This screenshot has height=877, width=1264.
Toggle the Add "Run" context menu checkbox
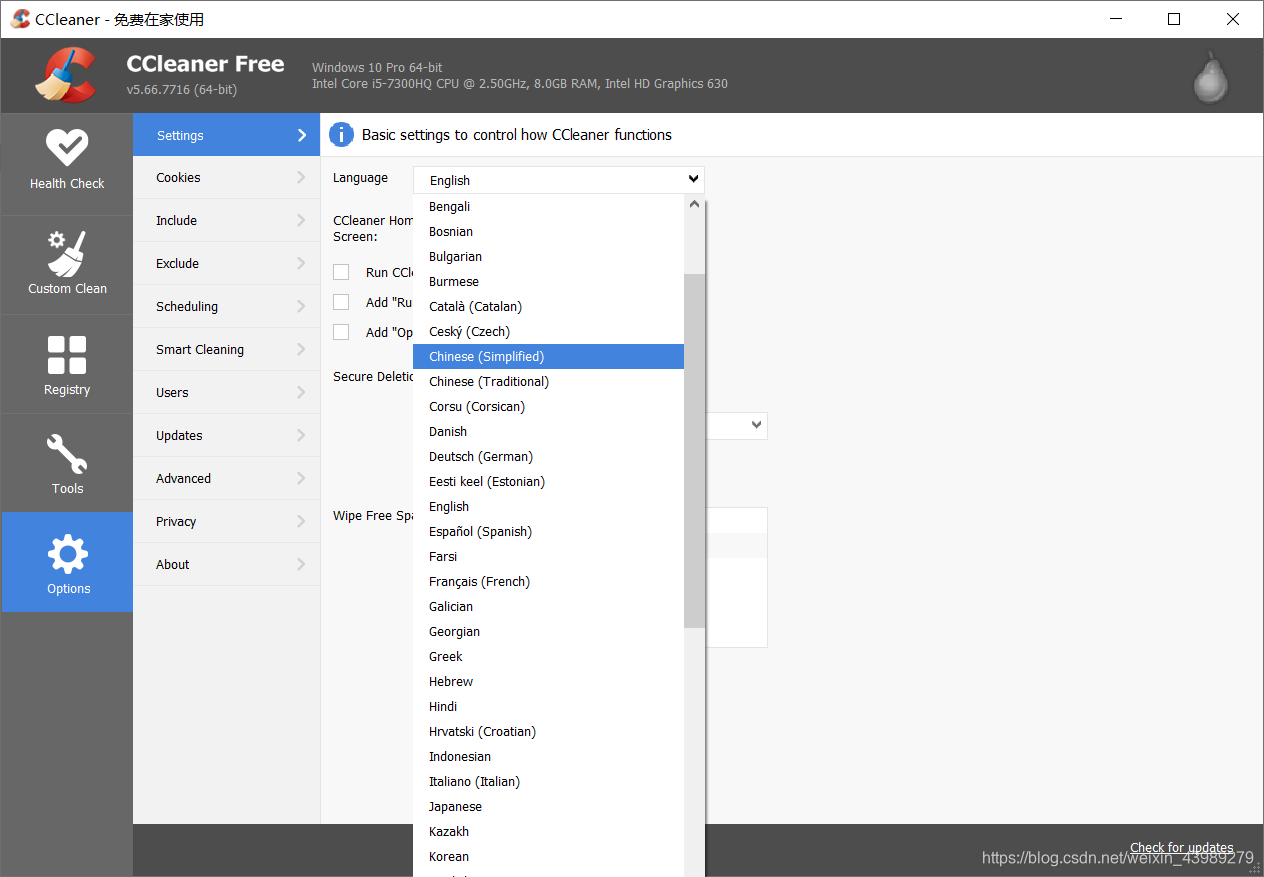(341, 302)
